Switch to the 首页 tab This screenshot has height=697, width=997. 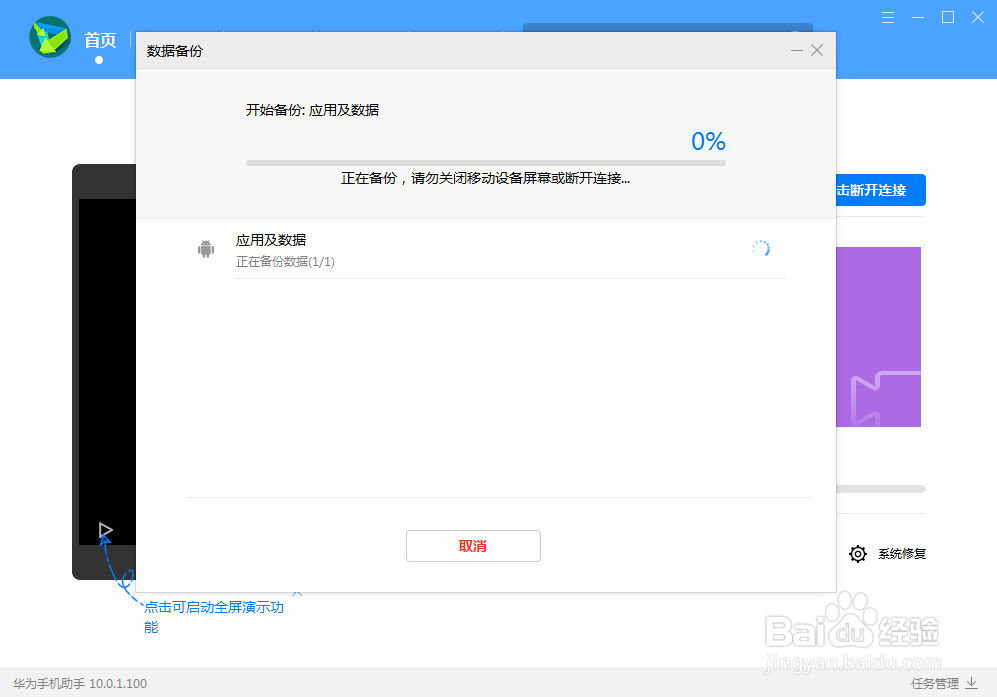pyautogui.click(x=101, y=39)
